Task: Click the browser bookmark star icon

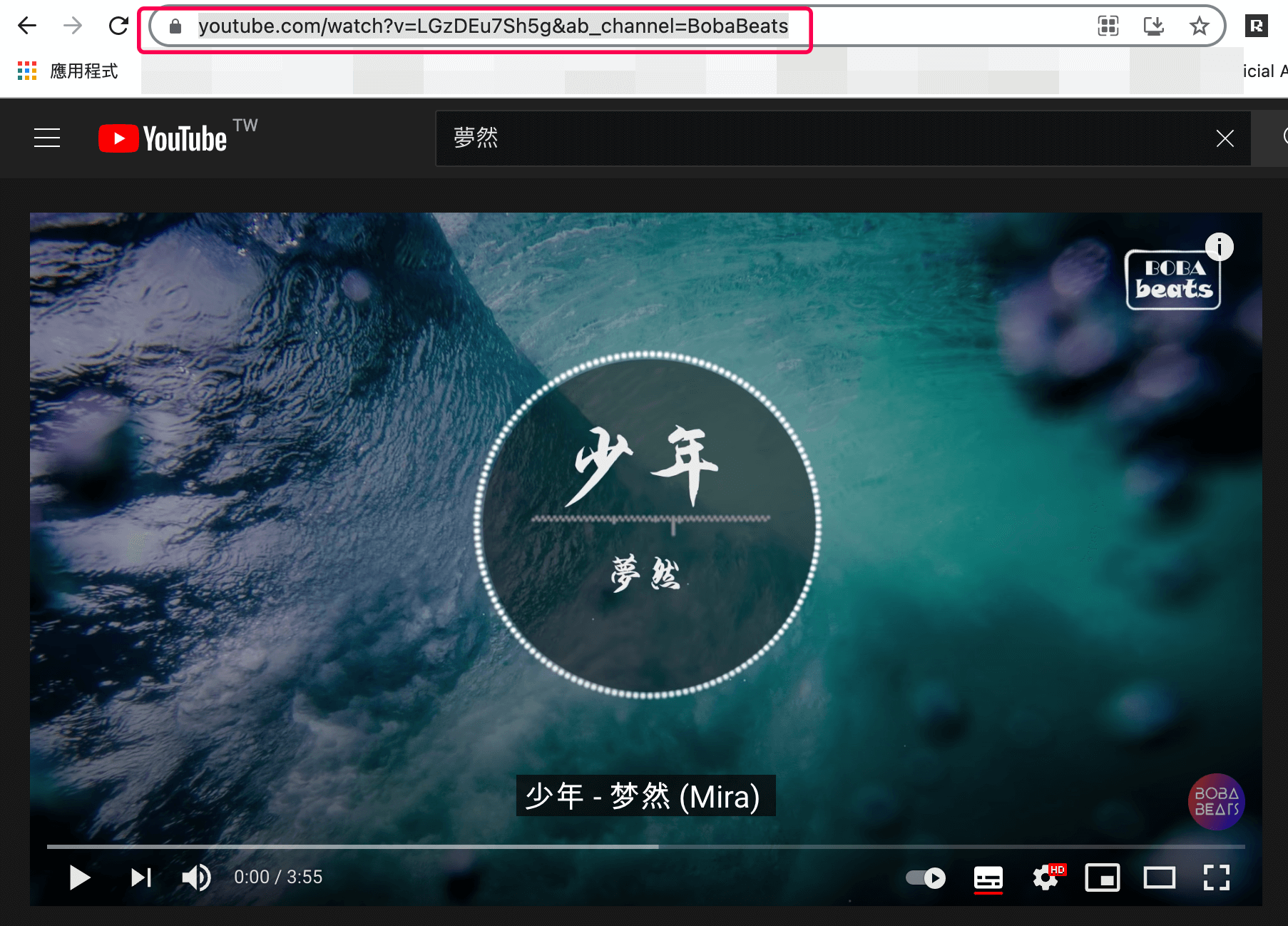Action: coord(1200,26)
